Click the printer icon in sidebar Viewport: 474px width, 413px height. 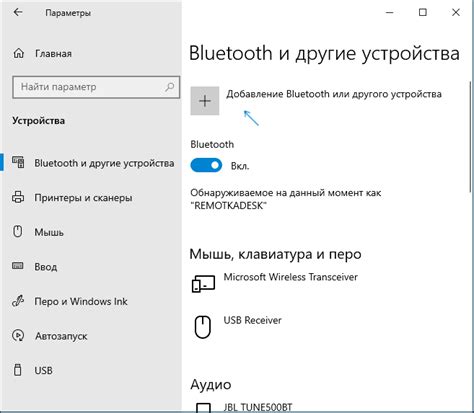[18, 197]
